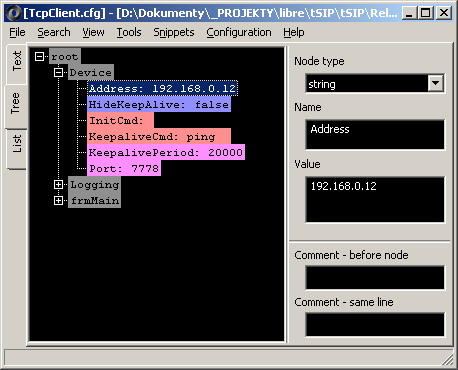The width and height of the screenshot is (458, 370).
Task: Expand the frmMain node
Action: tap(58, 200)
